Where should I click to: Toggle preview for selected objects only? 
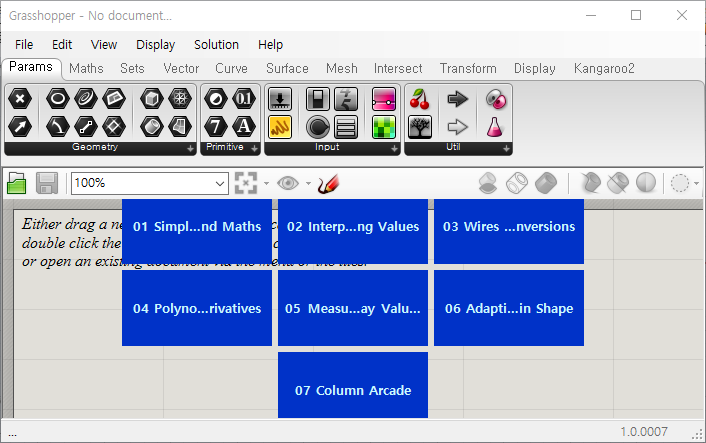[x=590, y=183]
